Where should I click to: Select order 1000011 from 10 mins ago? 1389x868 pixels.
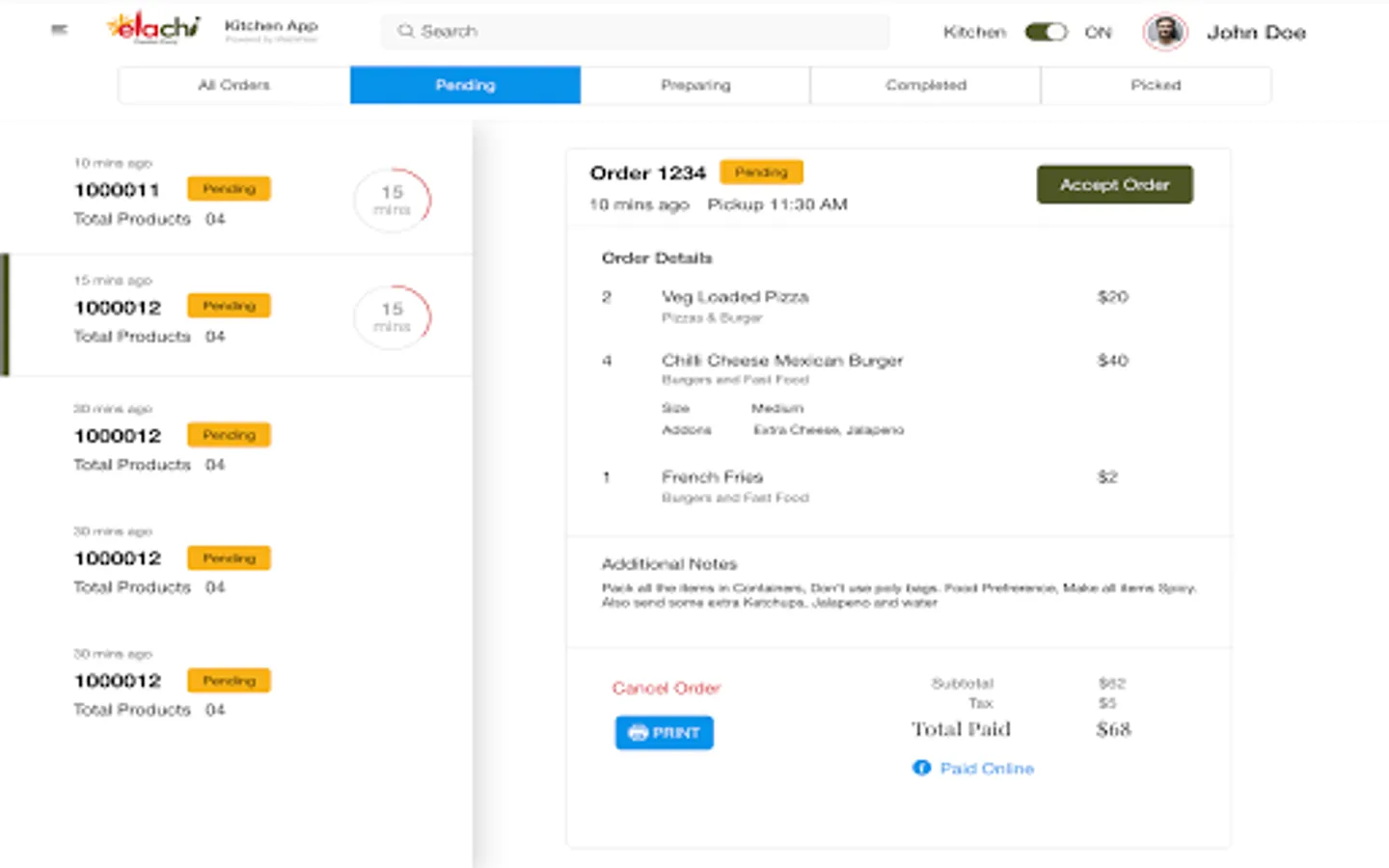pyautogui.click(x=118, y=190)
